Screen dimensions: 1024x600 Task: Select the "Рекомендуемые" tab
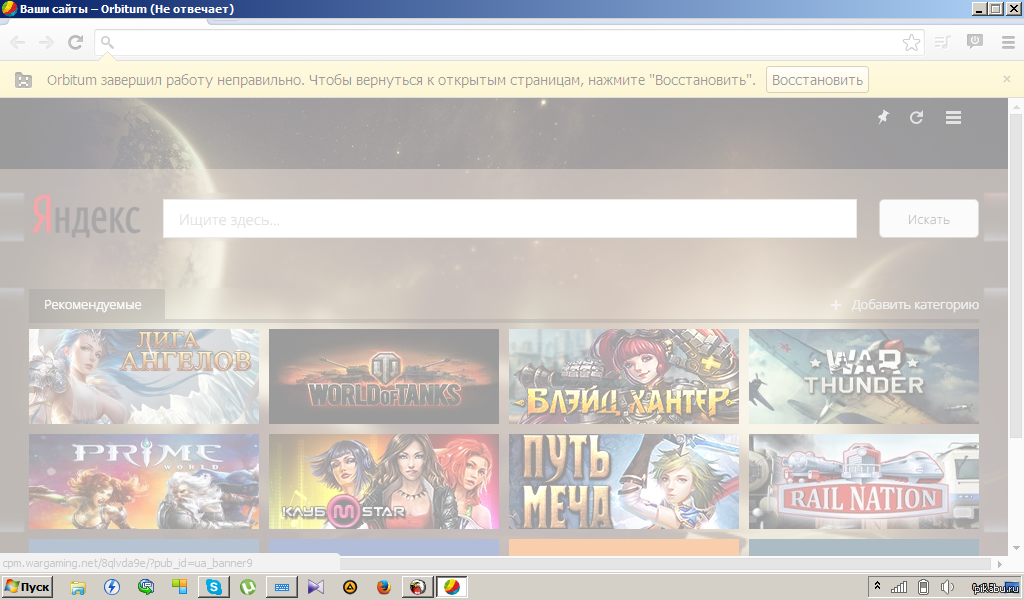point(93,304)
